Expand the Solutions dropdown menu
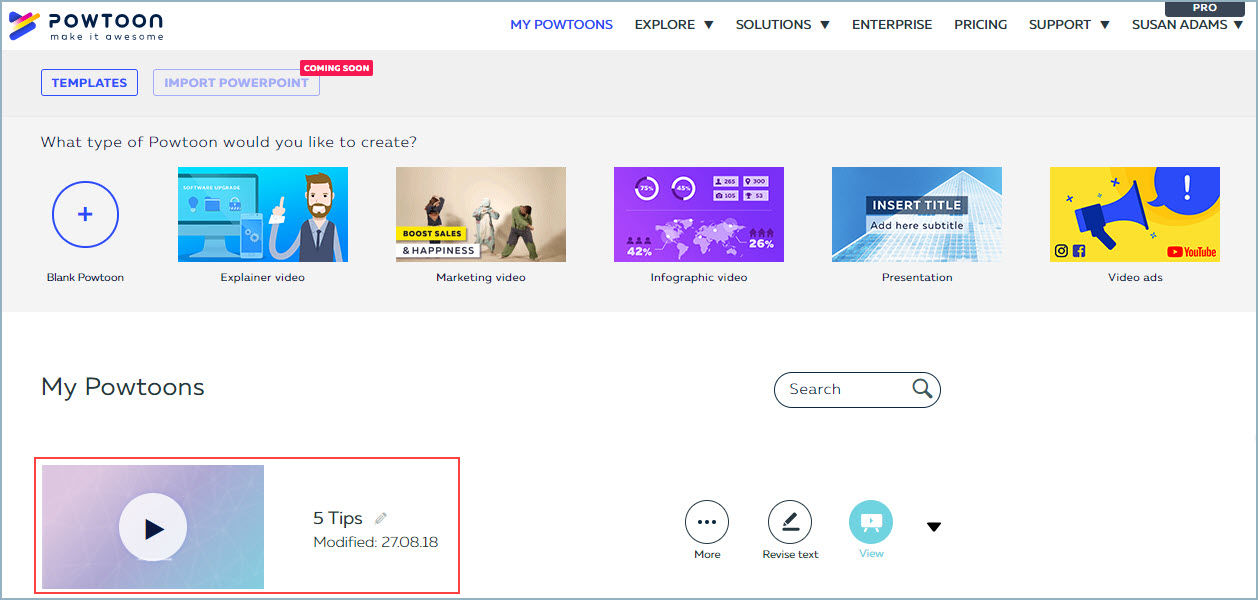 coord(782,25)
